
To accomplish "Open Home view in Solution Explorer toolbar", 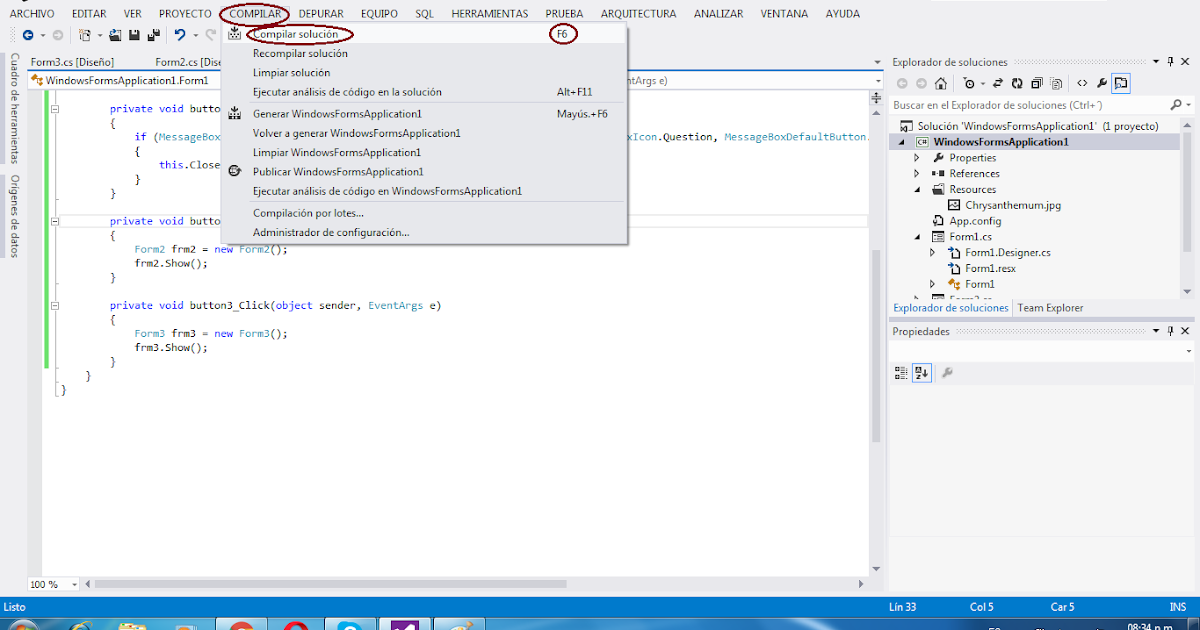I will pos(939,84).
